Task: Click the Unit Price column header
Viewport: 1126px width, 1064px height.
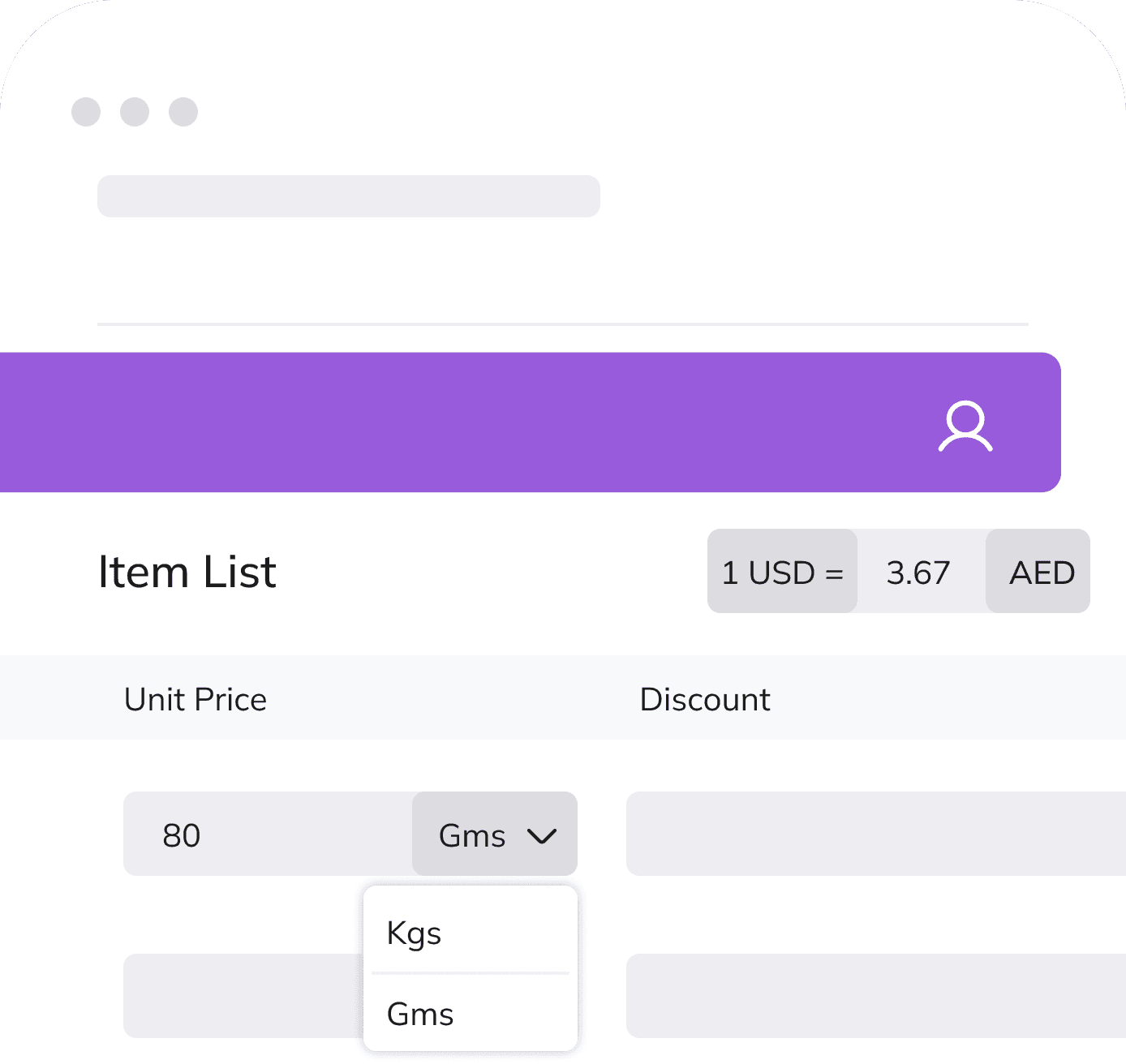Action: click(x=196, y=699)
